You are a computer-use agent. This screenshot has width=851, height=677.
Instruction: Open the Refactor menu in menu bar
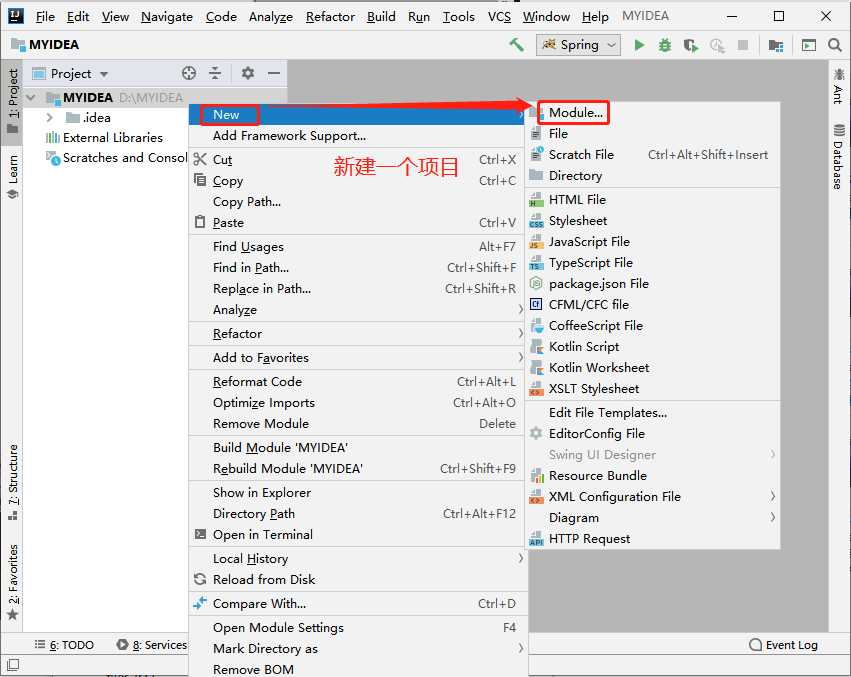(x=330, y=17)
